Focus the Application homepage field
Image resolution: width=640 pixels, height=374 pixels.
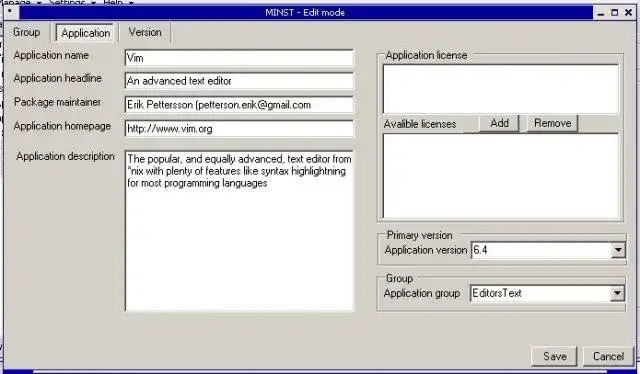click(240, 129)
